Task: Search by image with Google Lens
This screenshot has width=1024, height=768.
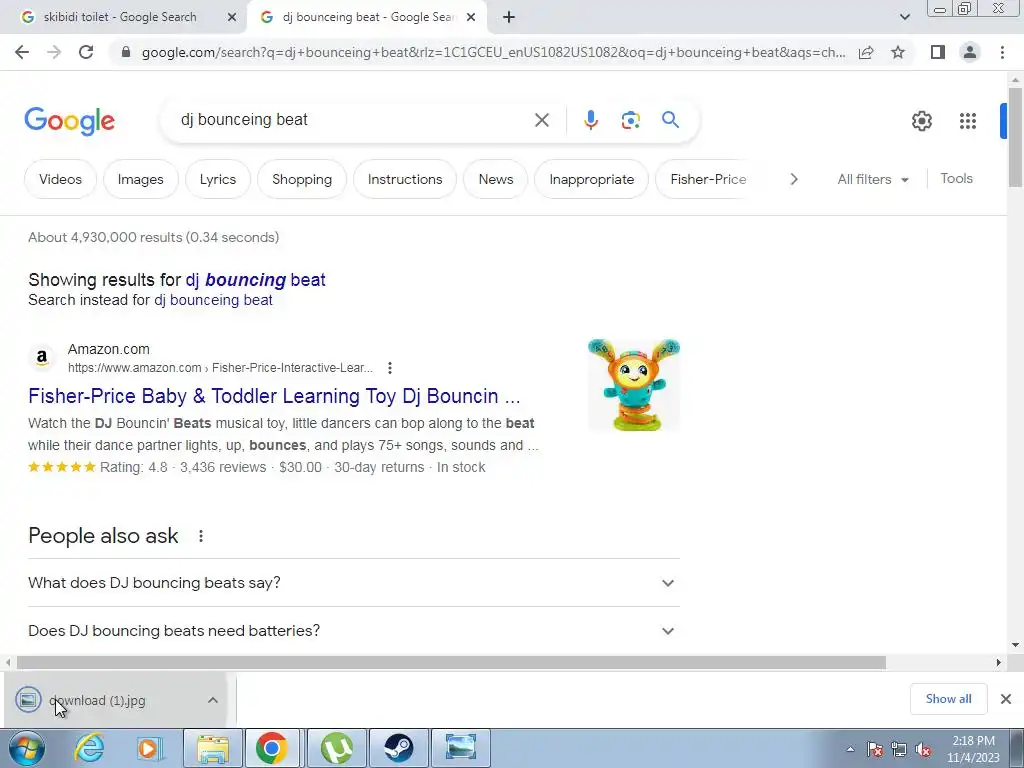Action: 630,120
